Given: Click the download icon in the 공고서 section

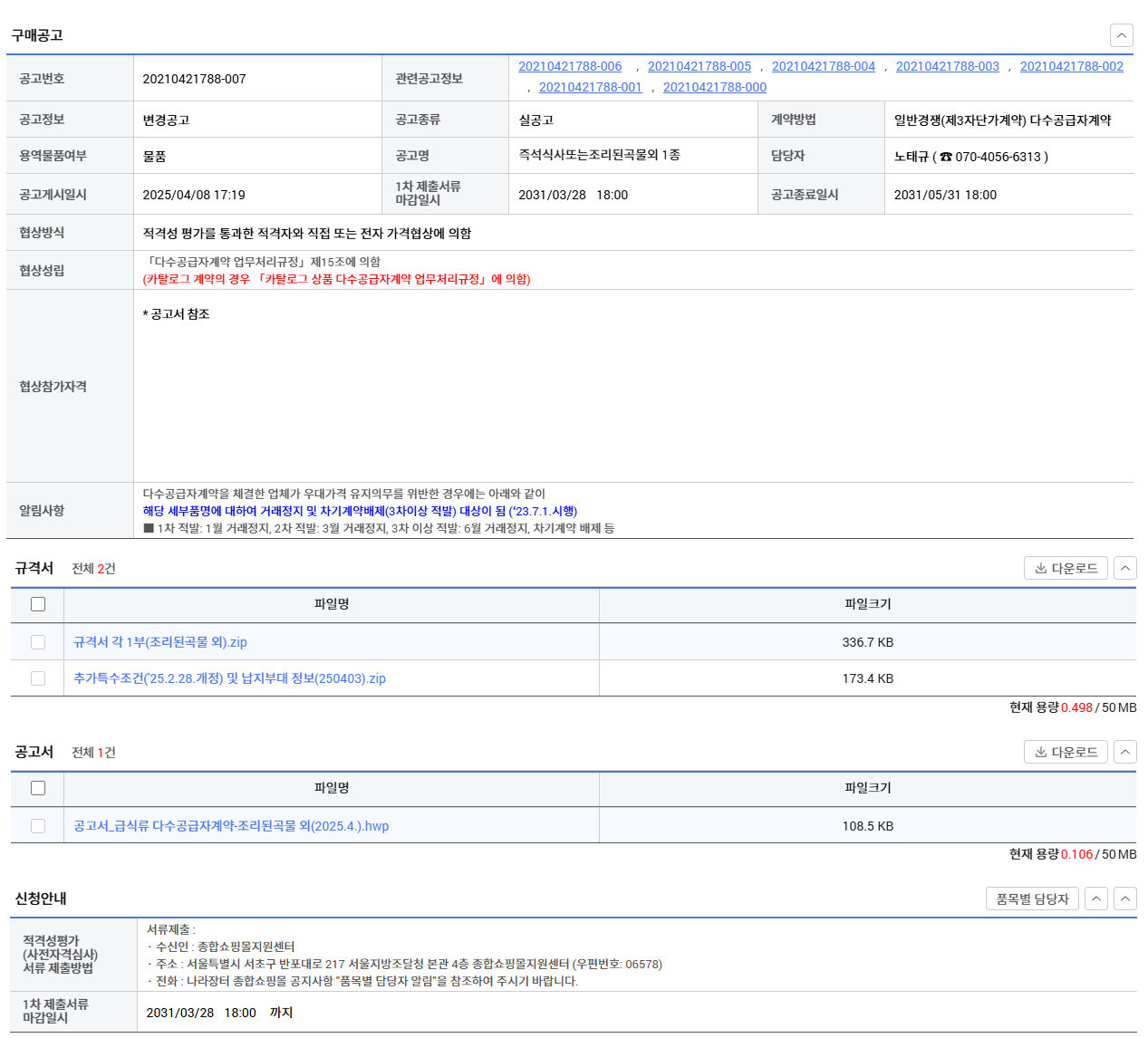Looking at the screenshot, I should (1041, 752).
